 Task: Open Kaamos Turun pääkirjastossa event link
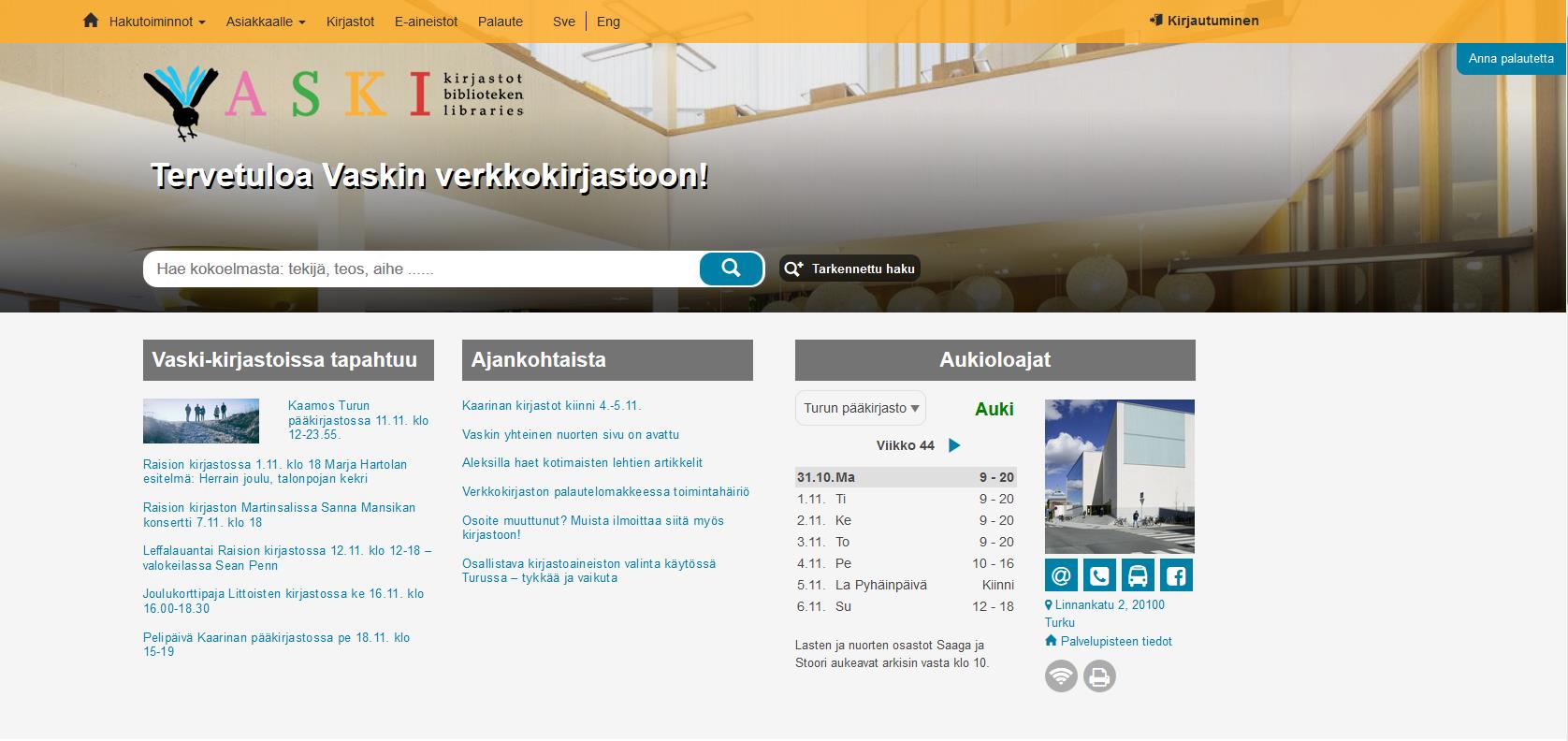[358, 420]
